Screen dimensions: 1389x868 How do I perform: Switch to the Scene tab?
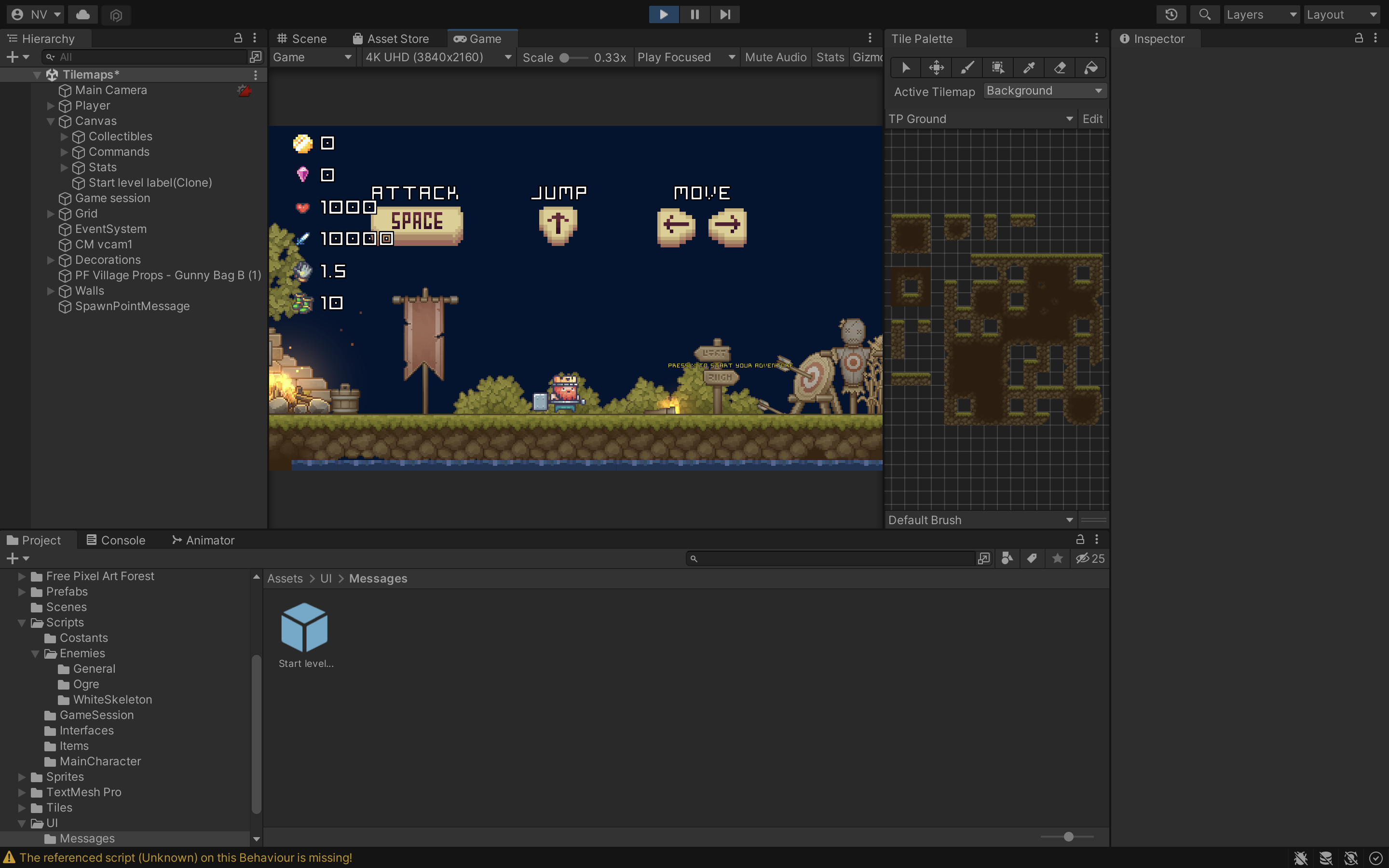pyautogui.click(x=302, y=39)
